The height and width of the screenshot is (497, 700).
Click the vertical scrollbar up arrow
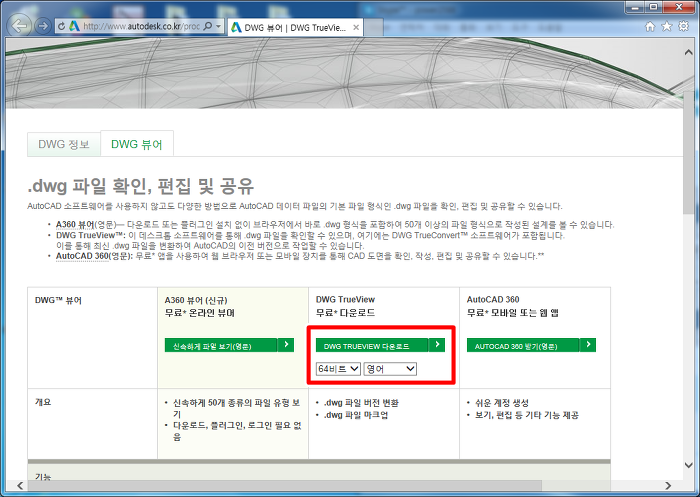(689, 52)
